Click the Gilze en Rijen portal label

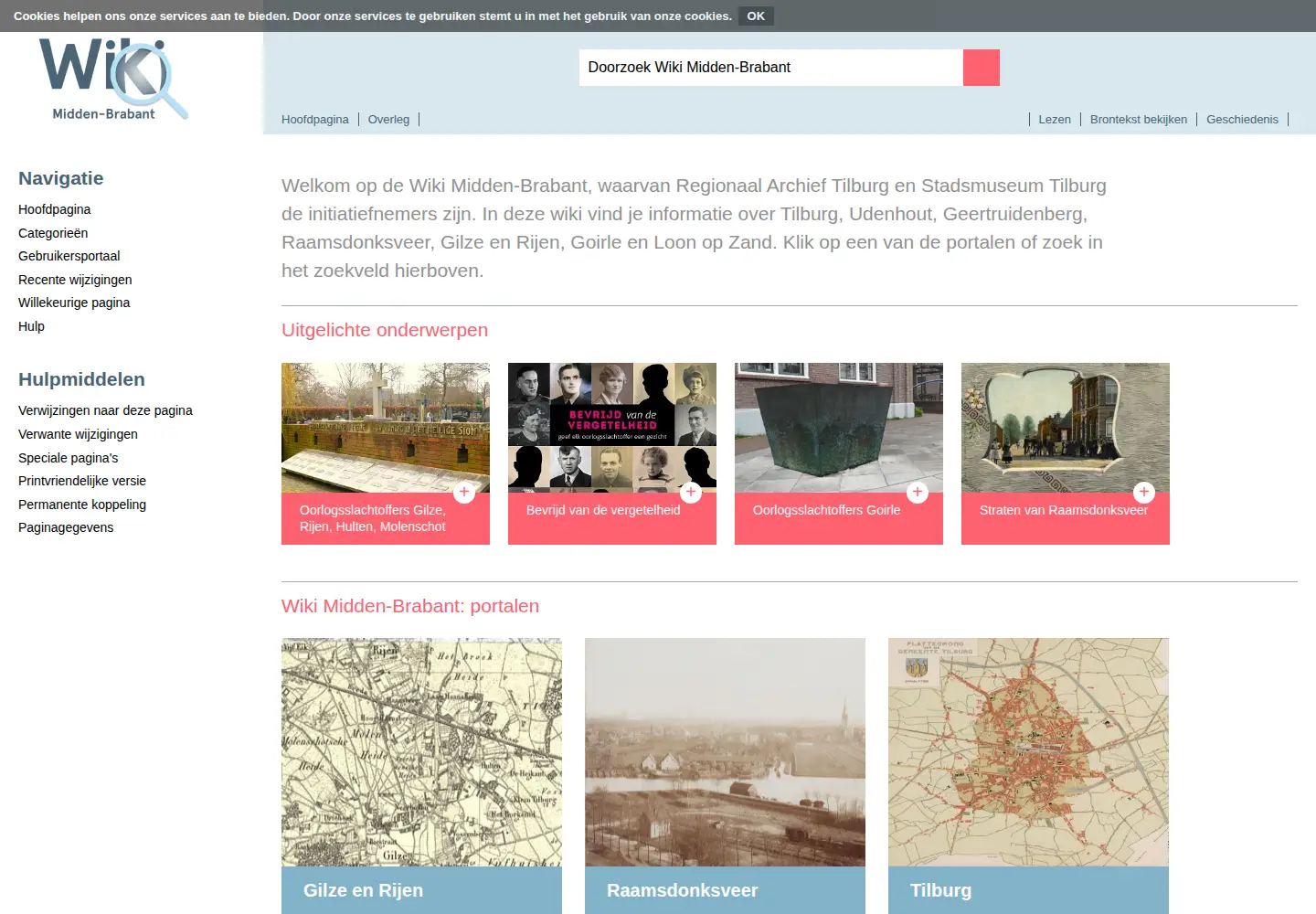[363, 890]
